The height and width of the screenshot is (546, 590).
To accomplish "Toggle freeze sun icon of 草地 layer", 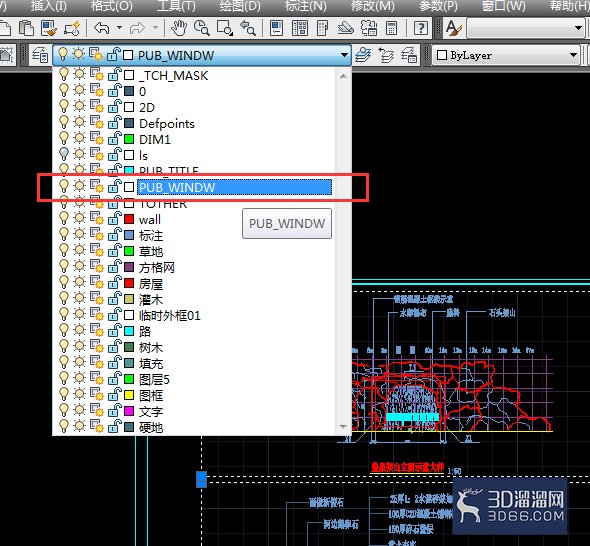I will point(79,251).
